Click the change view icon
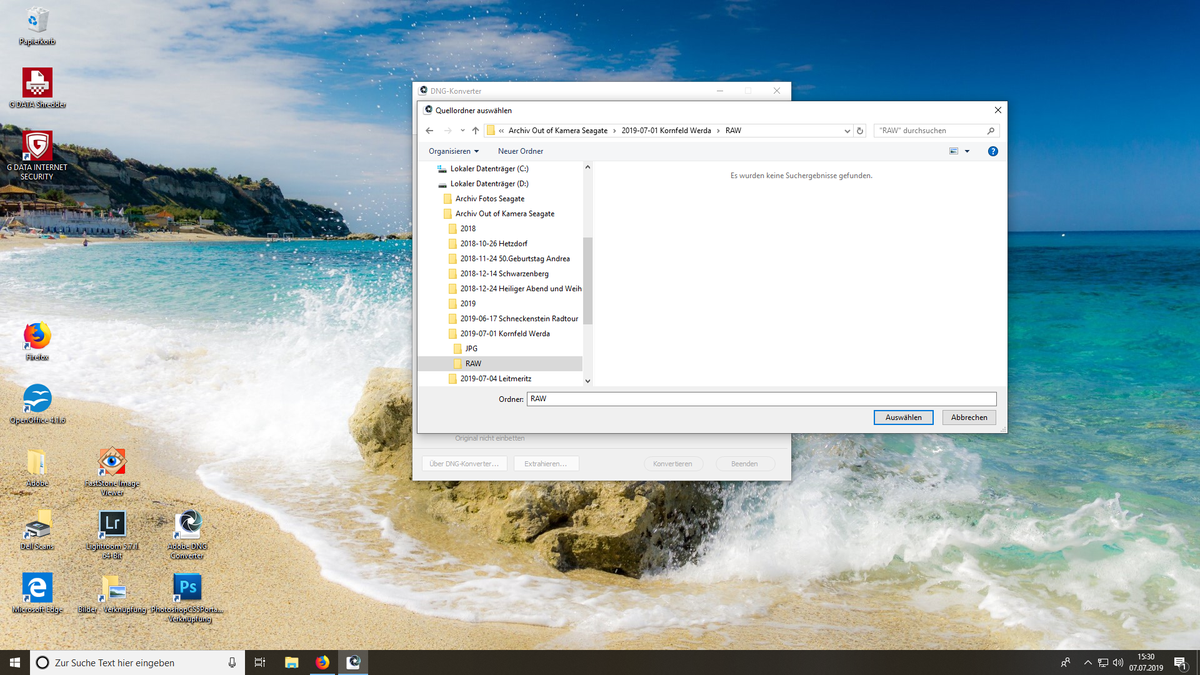This screenshot has width=1200, height=675. tap(953, 151)
